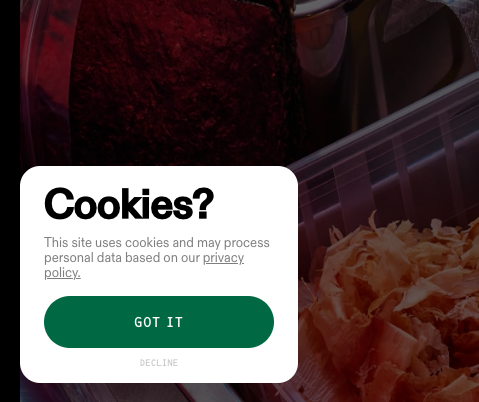
Task: Click the empty white area beside the heading
Action: click(255, 203)
